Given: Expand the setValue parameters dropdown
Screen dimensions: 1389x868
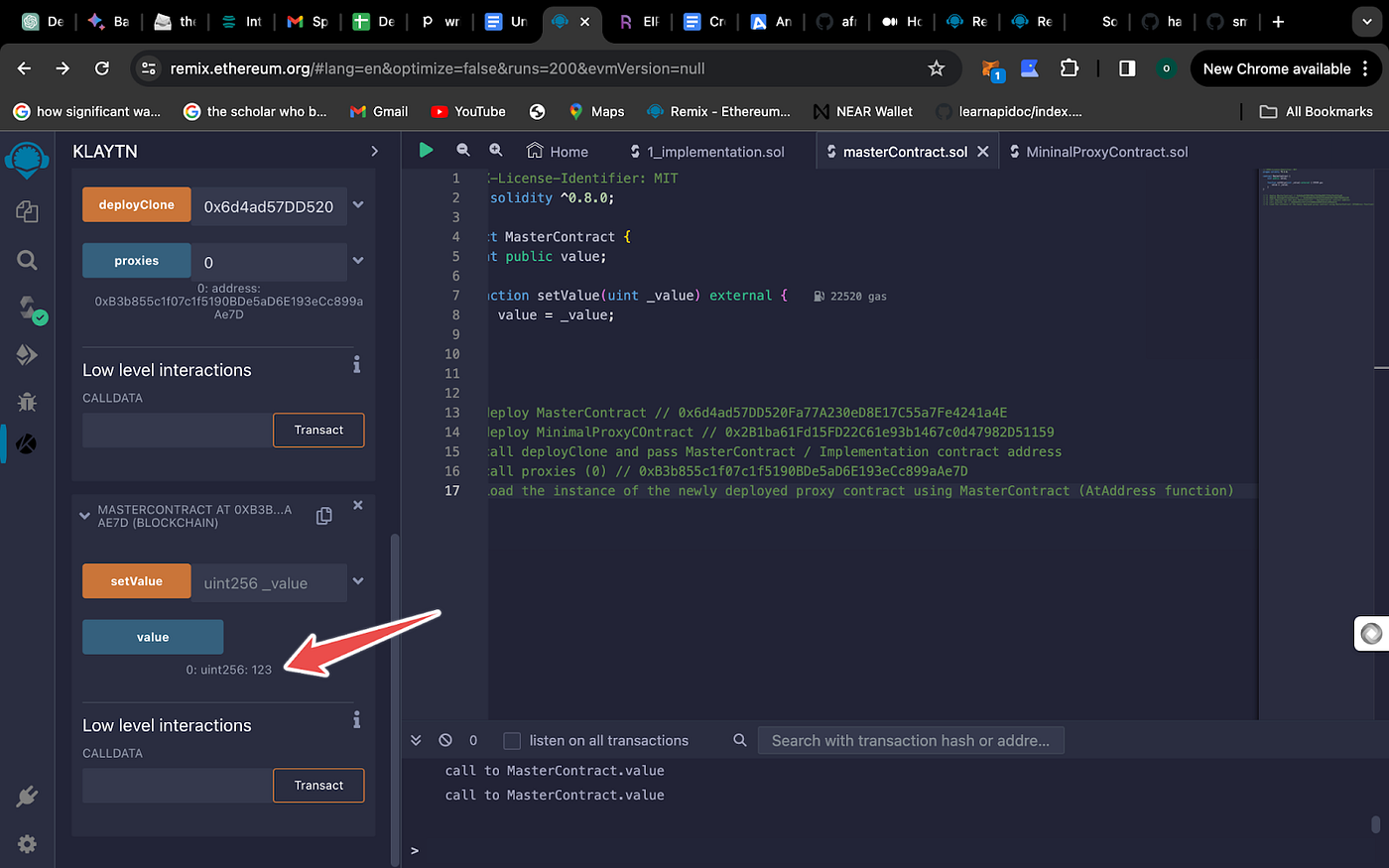Looking at the screenshot, I should 357,582.
